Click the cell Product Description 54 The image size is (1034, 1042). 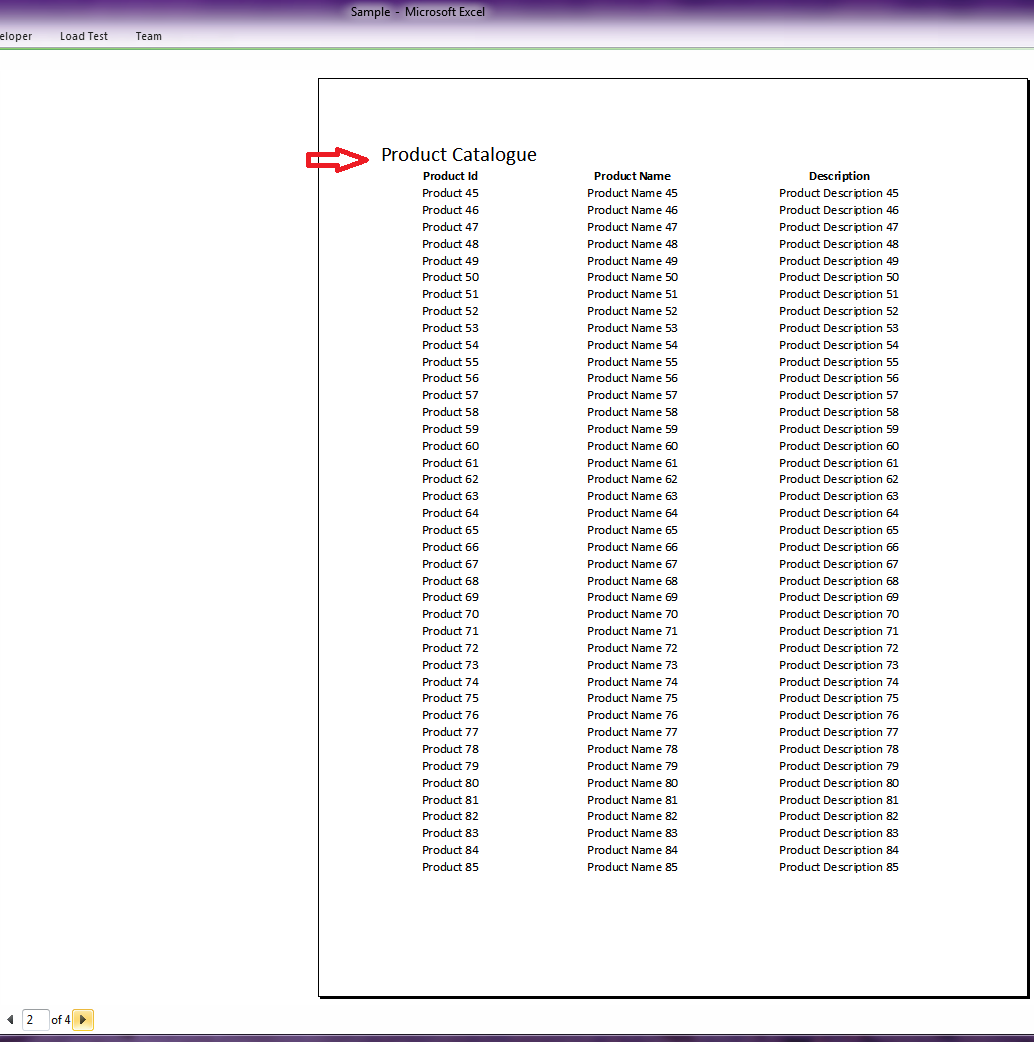(x=839, y=345)
